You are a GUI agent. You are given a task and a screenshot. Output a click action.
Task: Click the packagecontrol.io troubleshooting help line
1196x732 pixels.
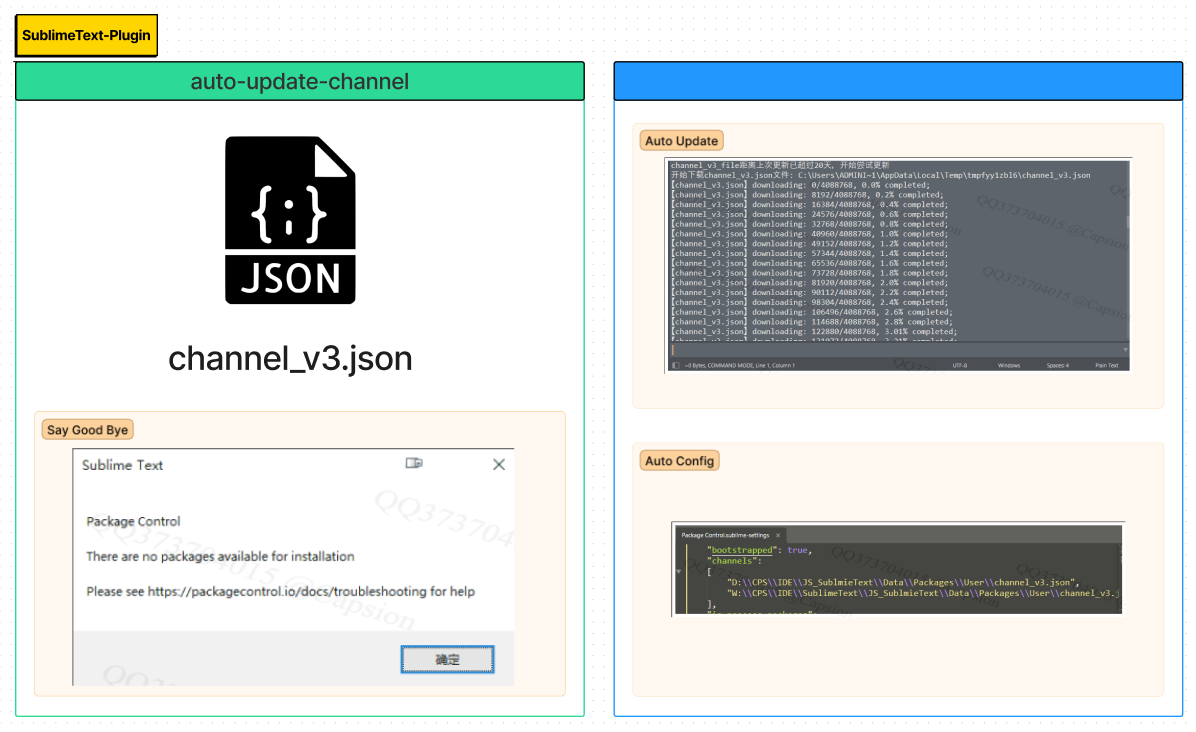pyautogui.click(x=281, y=591)
